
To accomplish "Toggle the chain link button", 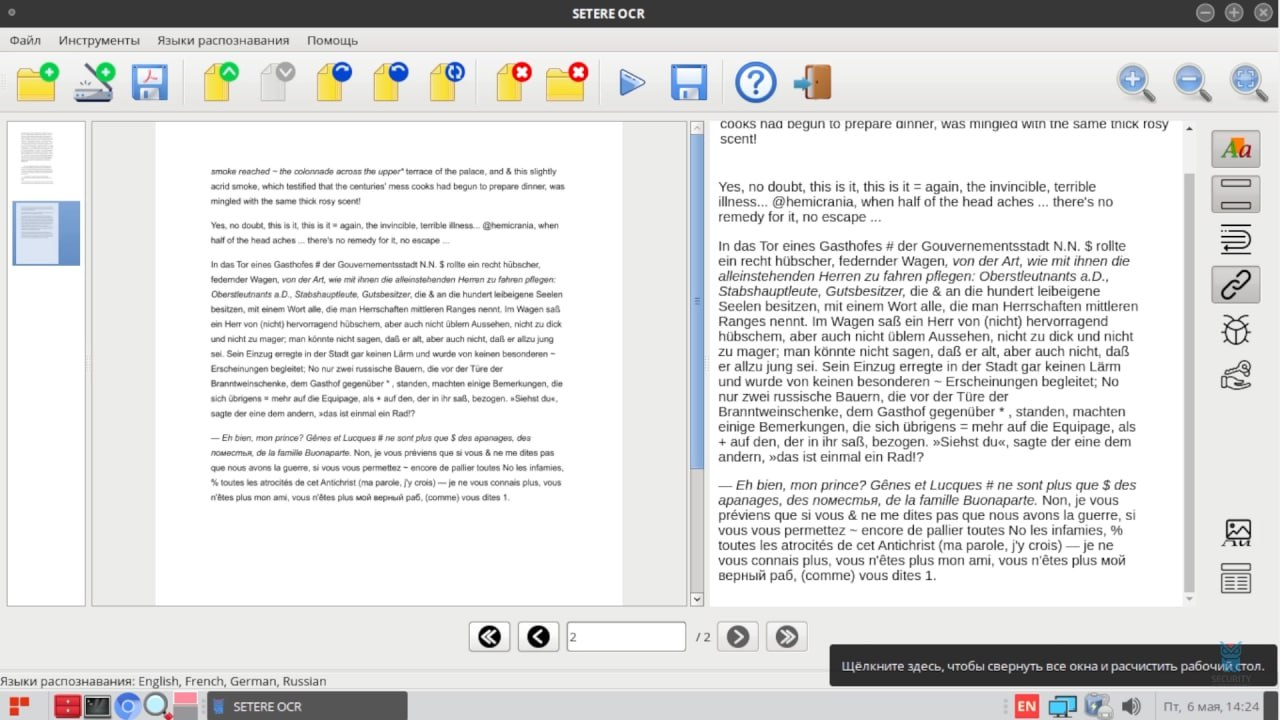I will tap(1236, 285).
